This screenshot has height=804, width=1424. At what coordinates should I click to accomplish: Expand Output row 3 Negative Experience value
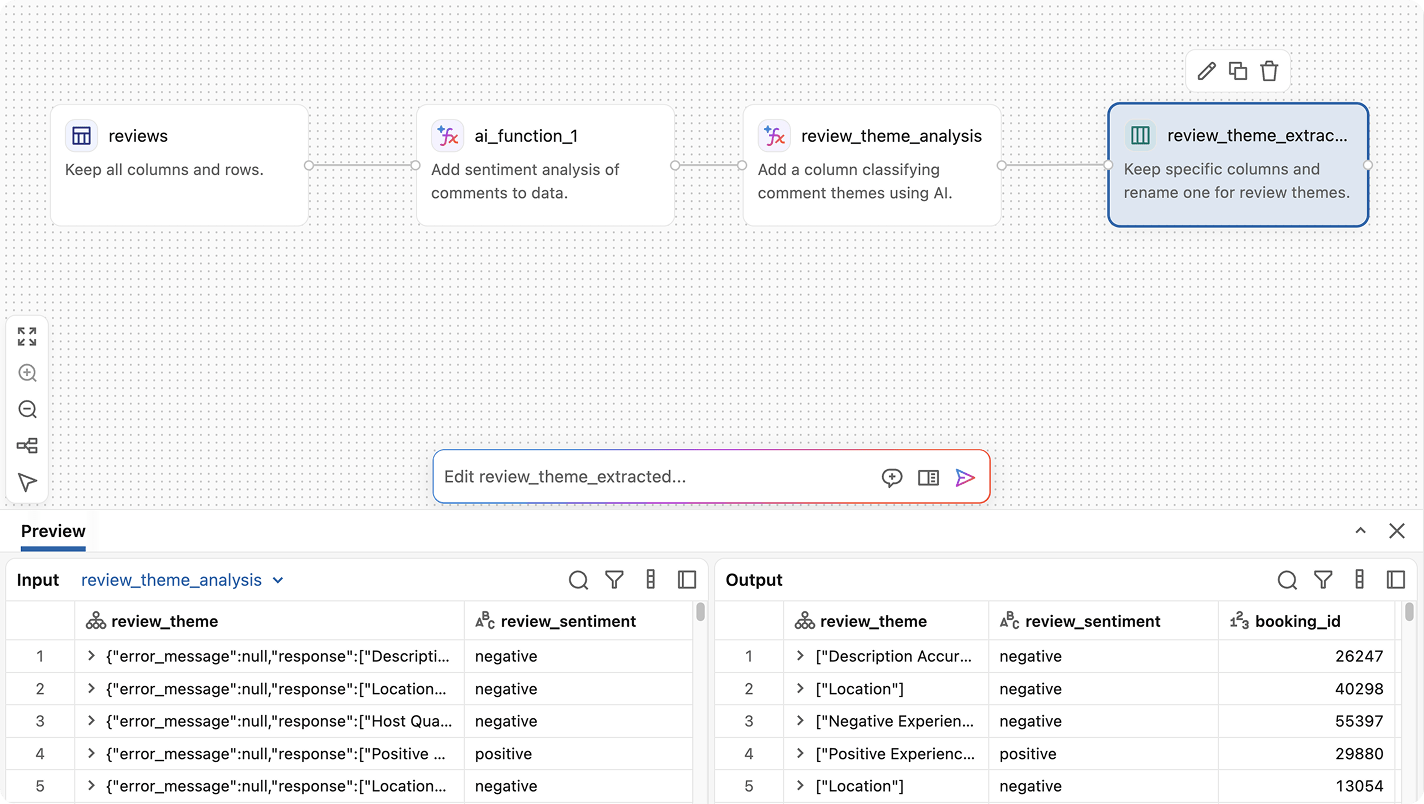[x=800, y=721]
